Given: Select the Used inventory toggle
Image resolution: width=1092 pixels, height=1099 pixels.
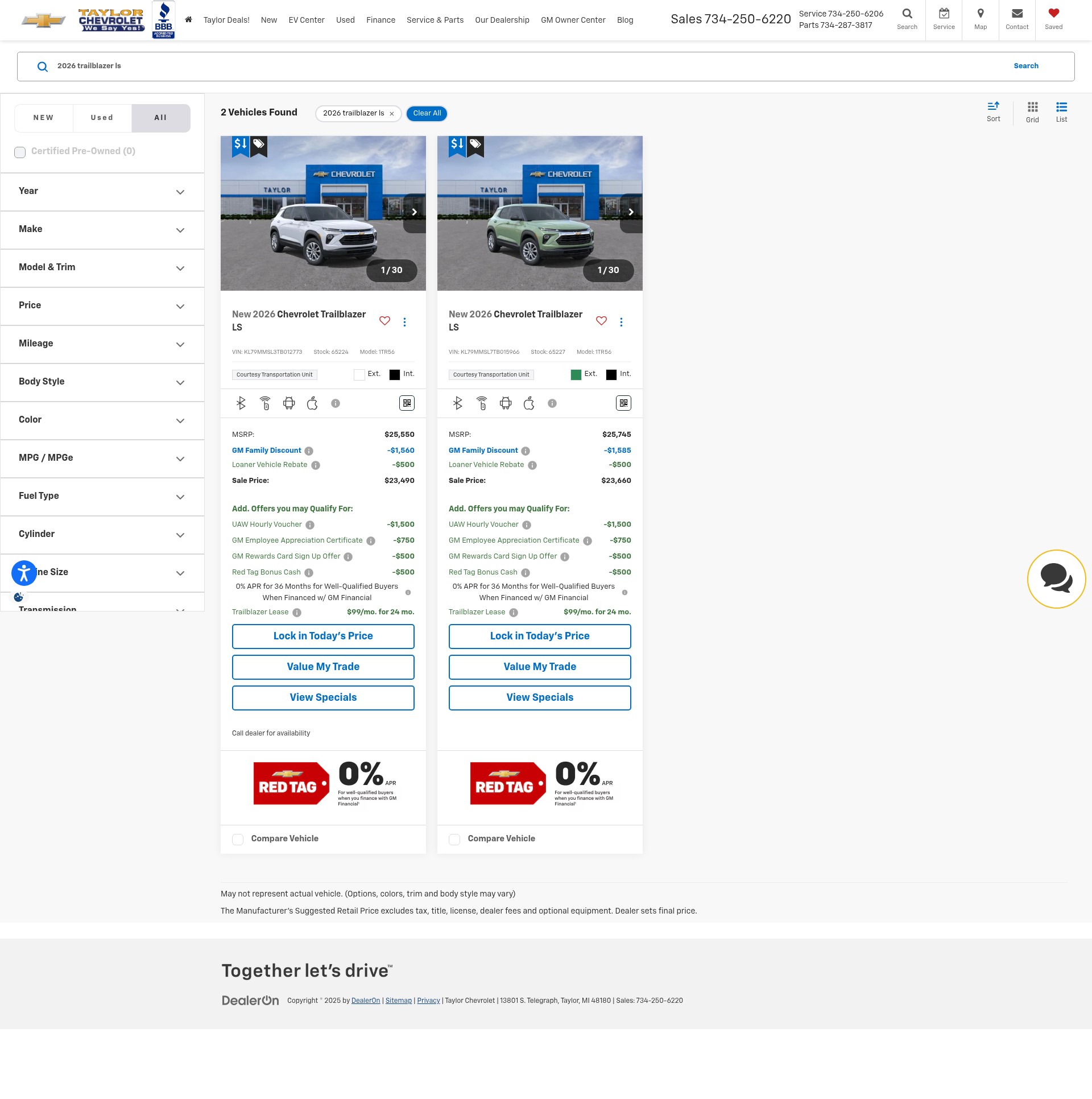Looking at the screenshot, I should 102,118.
